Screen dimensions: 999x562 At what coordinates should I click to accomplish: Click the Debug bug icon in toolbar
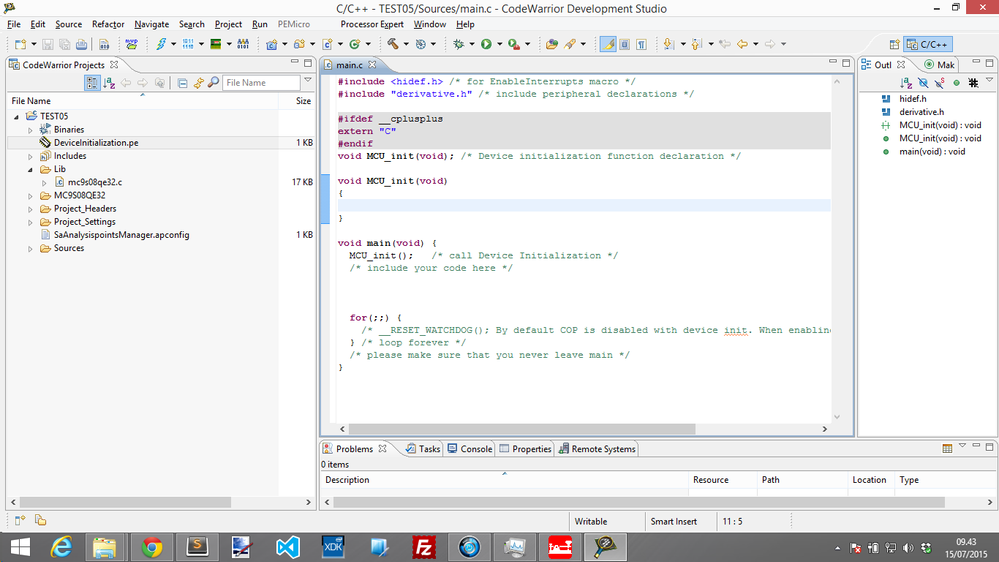pos(459,44)
